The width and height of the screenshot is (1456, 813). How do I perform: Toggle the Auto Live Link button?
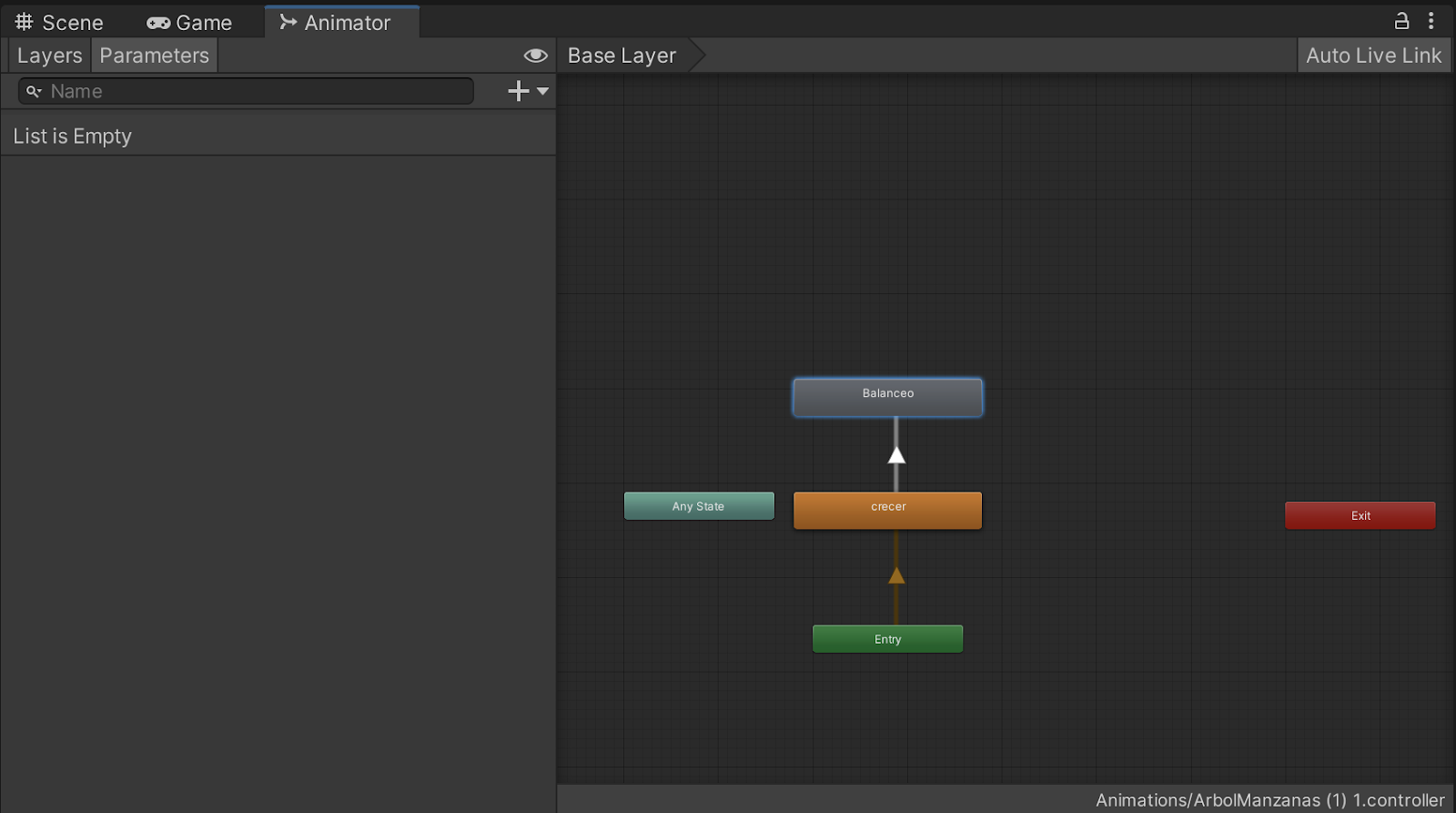click(1372, 56)
